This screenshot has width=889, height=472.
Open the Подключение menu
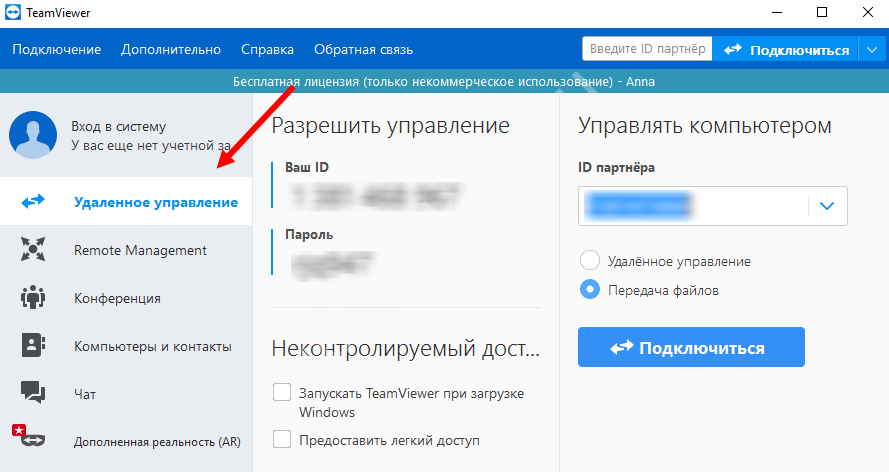tap(57, 49)
